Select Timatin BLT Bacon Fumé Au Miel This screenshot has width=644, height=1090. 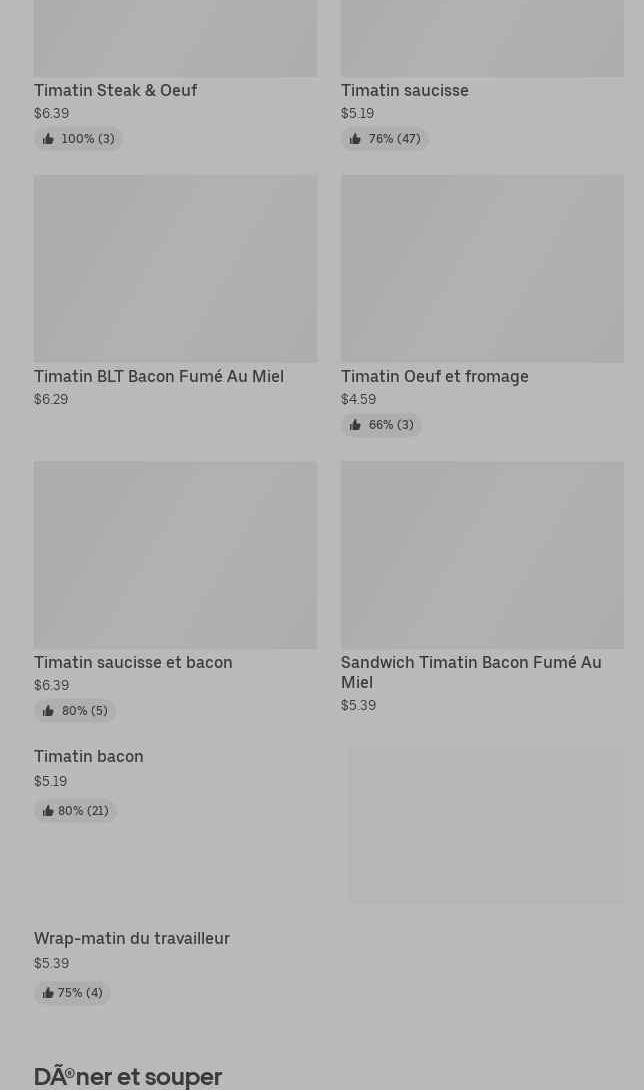[x=158, y=376]
